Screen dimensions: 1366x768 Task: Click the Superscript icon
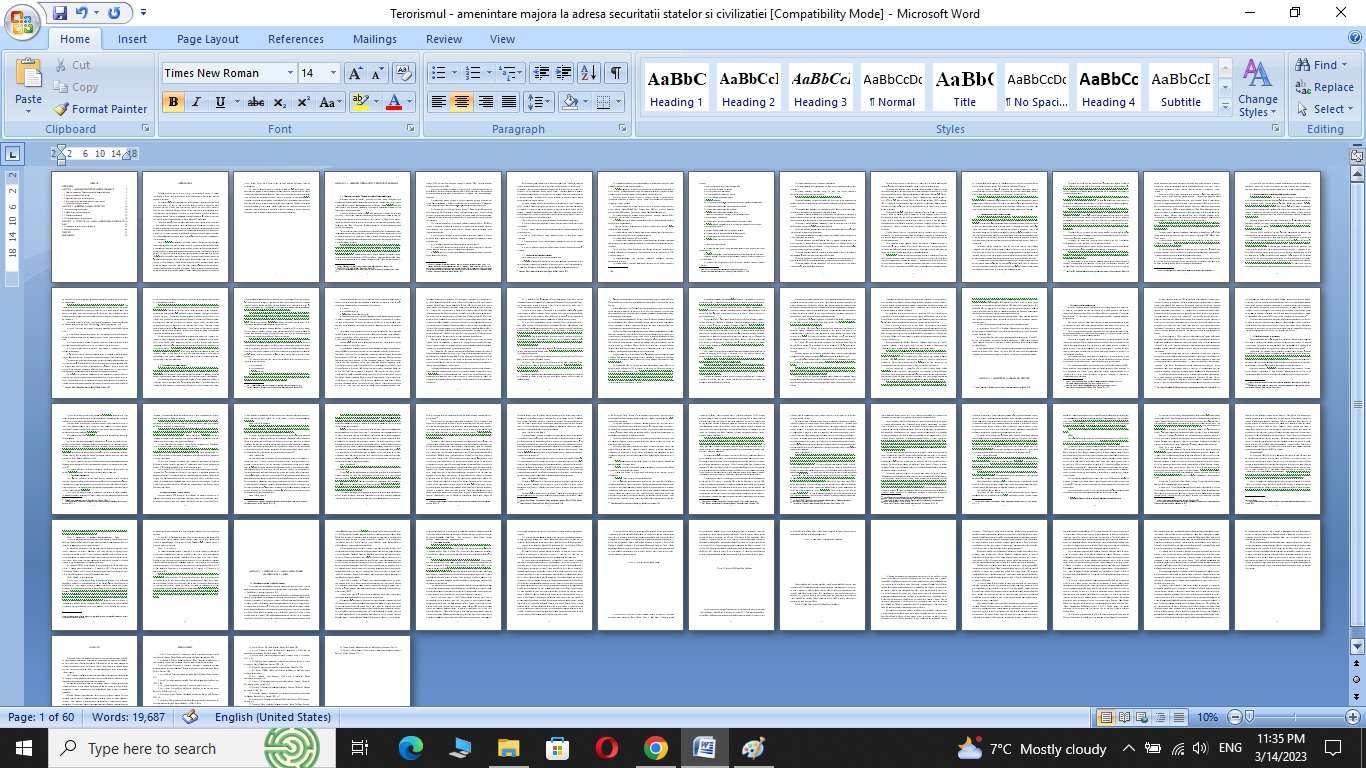click(303, 102)
